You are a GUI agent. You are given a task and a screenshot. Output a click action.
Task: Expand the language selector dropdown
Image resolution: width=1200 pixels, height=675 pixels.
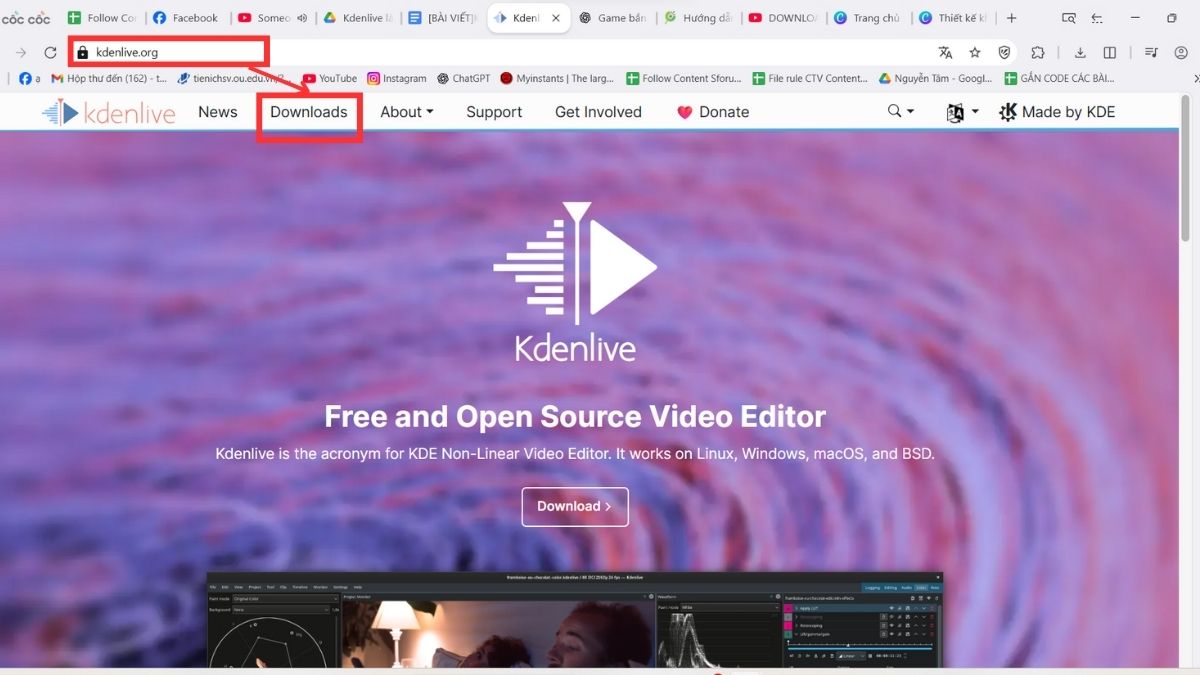tap(962, 112)
